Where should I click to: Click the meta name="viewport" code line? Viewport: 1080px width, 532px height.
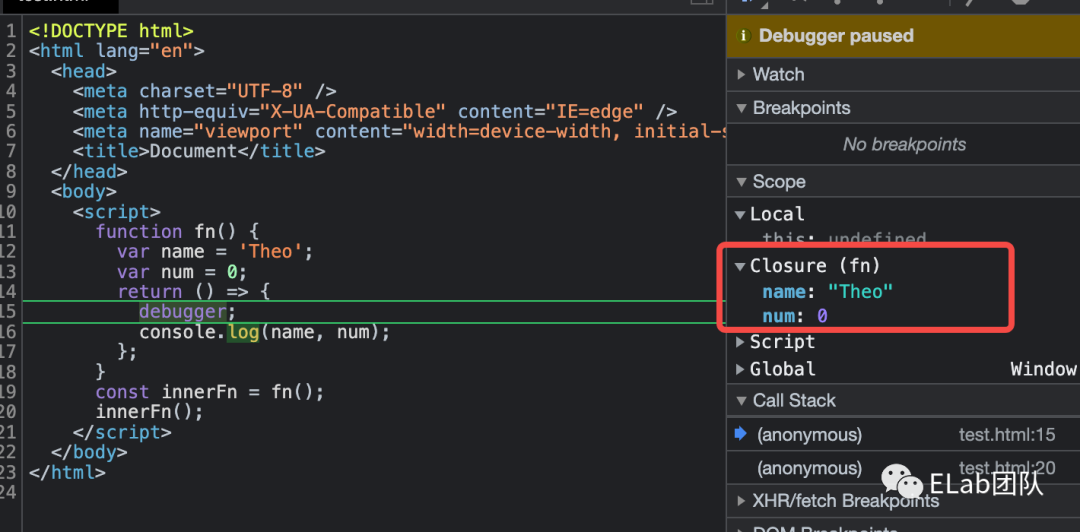click(399, 131)
